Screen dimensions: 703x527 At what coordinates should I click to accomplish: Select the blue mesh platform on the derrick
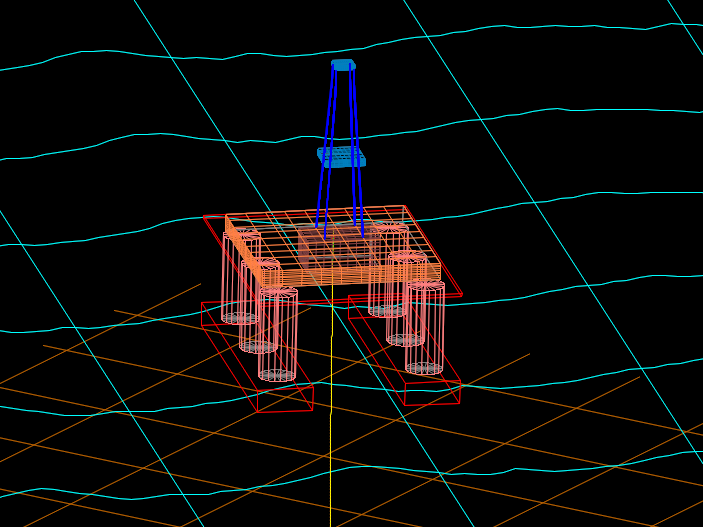(x=341, y=157)
